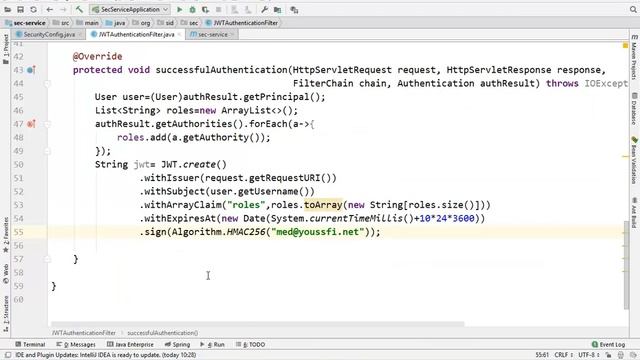Click the fold end marker at line 49
This screenshot has width=640, height=360.
(47, 151)
